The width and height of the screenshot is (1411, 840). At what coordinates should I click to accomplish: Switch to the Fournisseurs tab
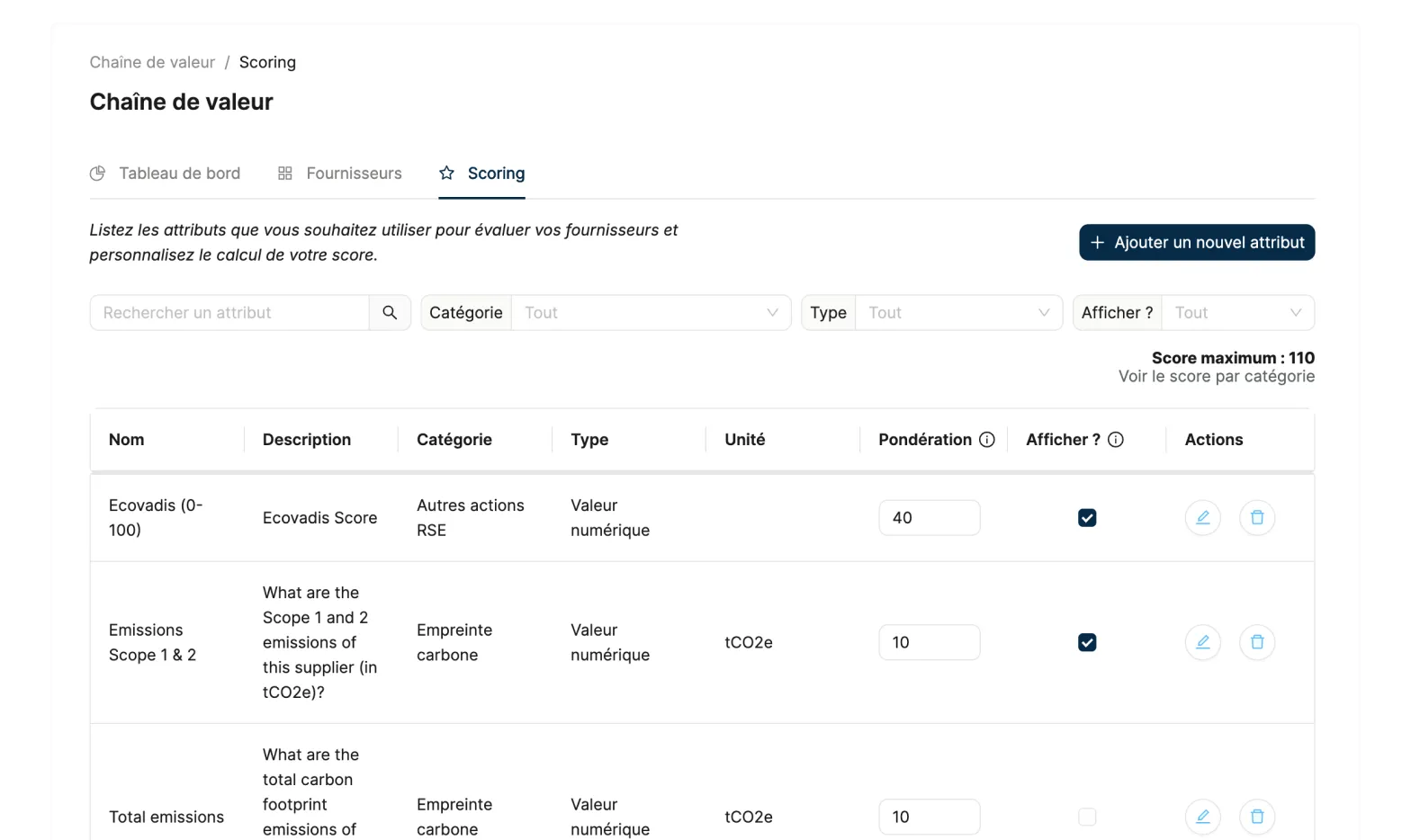click(340, 174)
